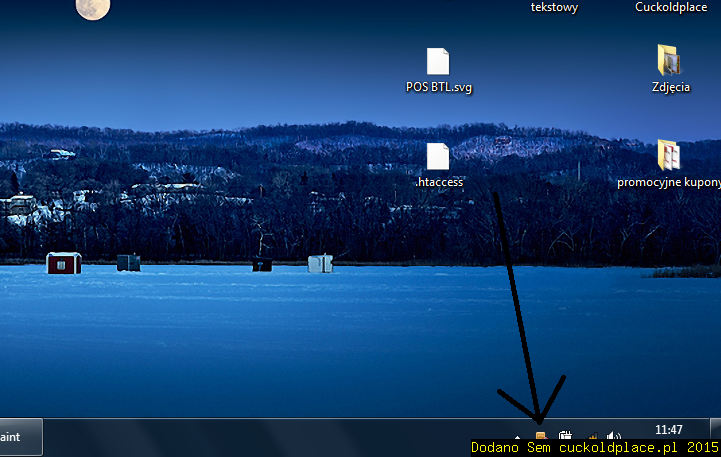Click the 'tekstowy' desktop item label
The height and width of the screenshot is (457, 721).
[554, 7]
